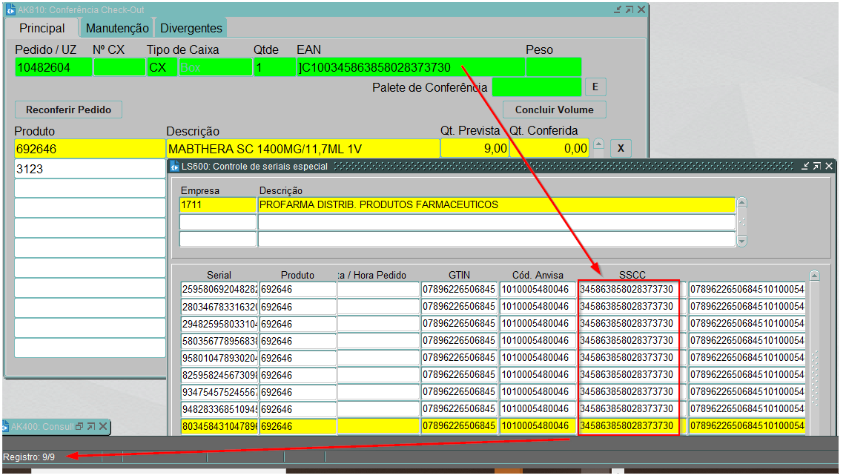Select the Produto row 3123

[x=88, y=169]
